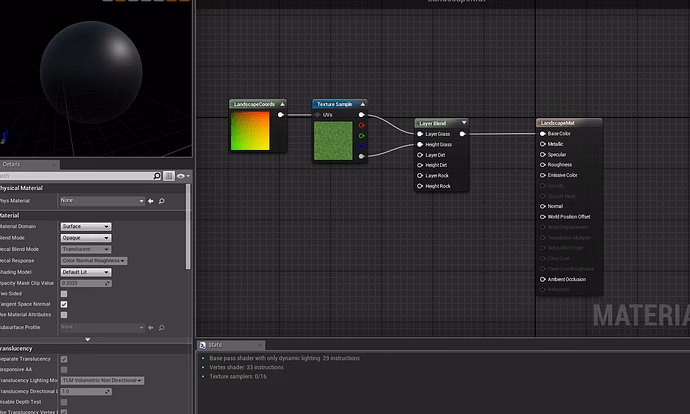
Task: Click the Layer Grass input pin
Action: 420,134
